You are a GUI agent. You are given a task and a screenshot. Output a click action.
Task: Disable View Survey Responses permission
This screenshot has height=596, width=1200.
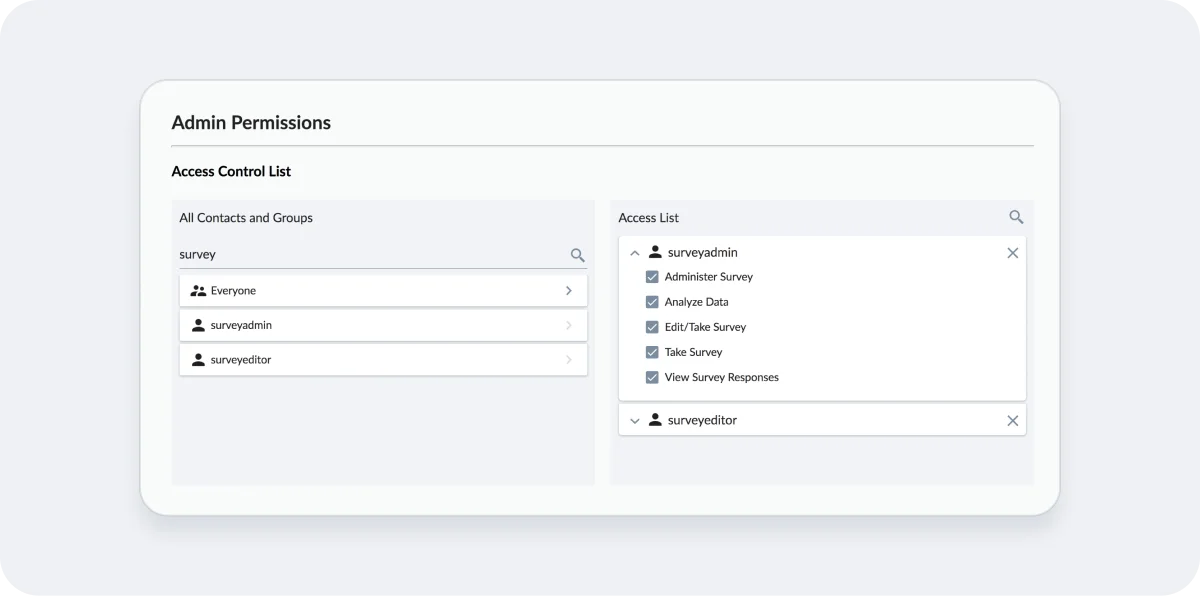click(652, 377)
